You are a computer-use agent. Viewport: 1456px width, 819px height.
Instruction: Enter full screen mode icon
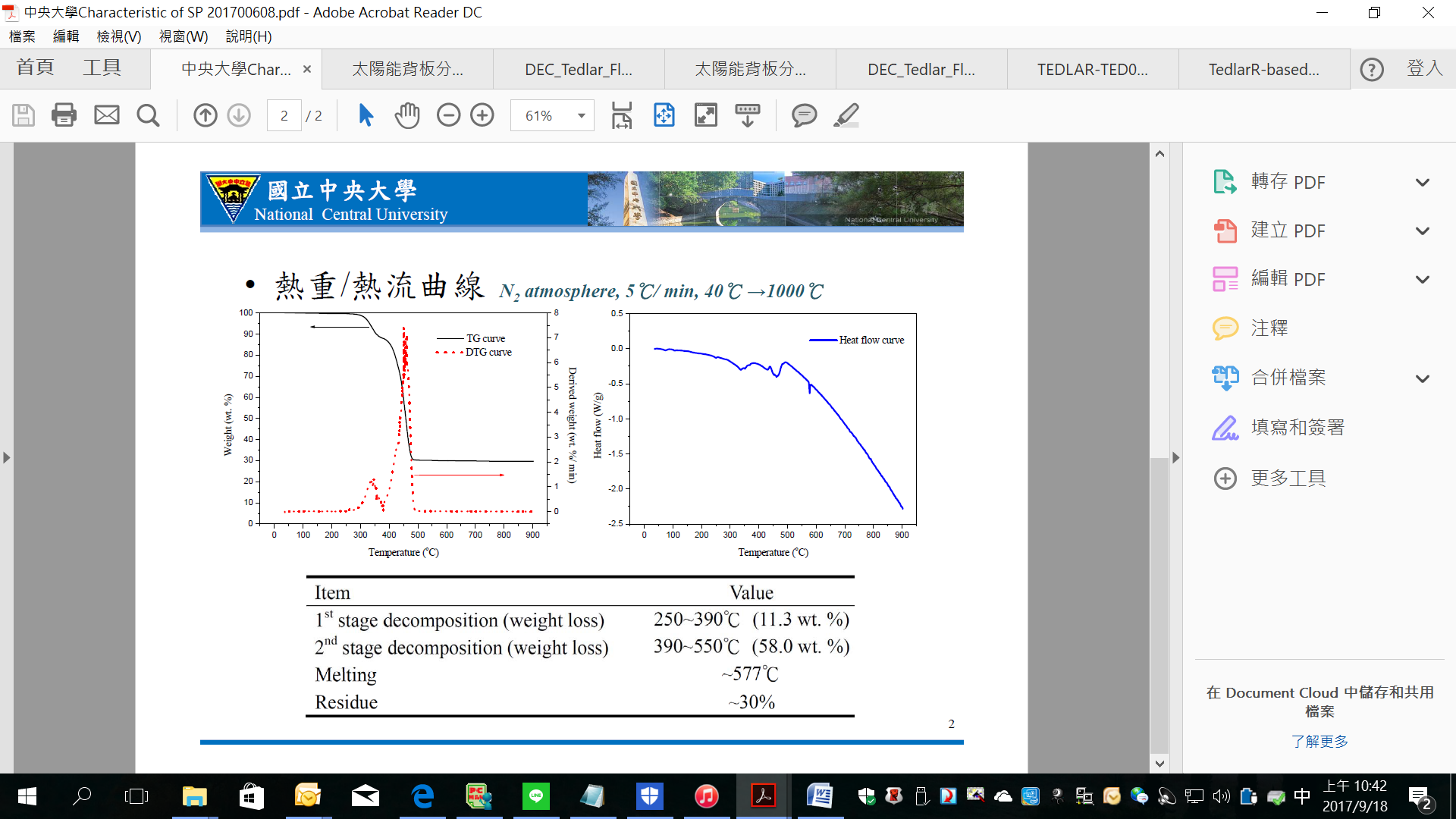coord(705,115)
